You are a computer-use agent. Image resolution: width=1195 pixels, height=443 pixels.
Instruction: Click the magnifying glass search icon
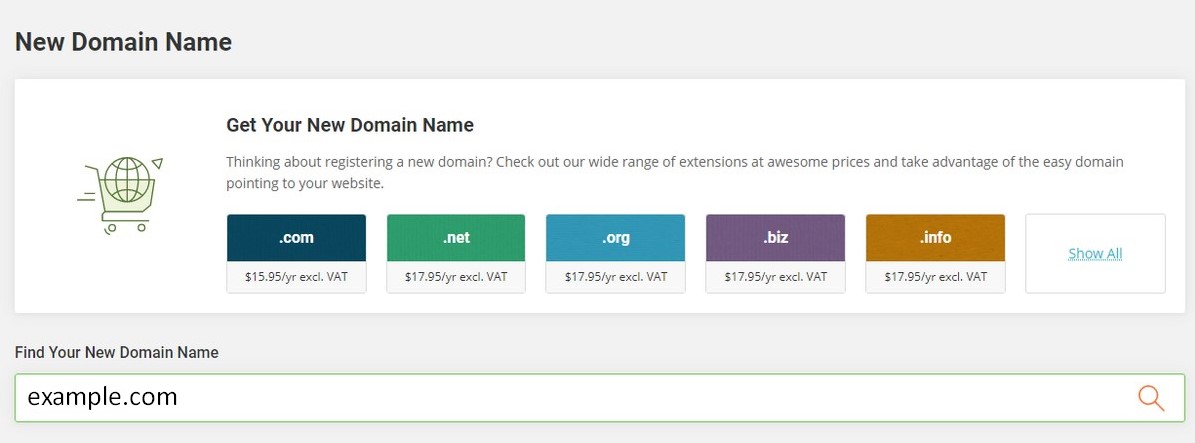(1151, 398)
